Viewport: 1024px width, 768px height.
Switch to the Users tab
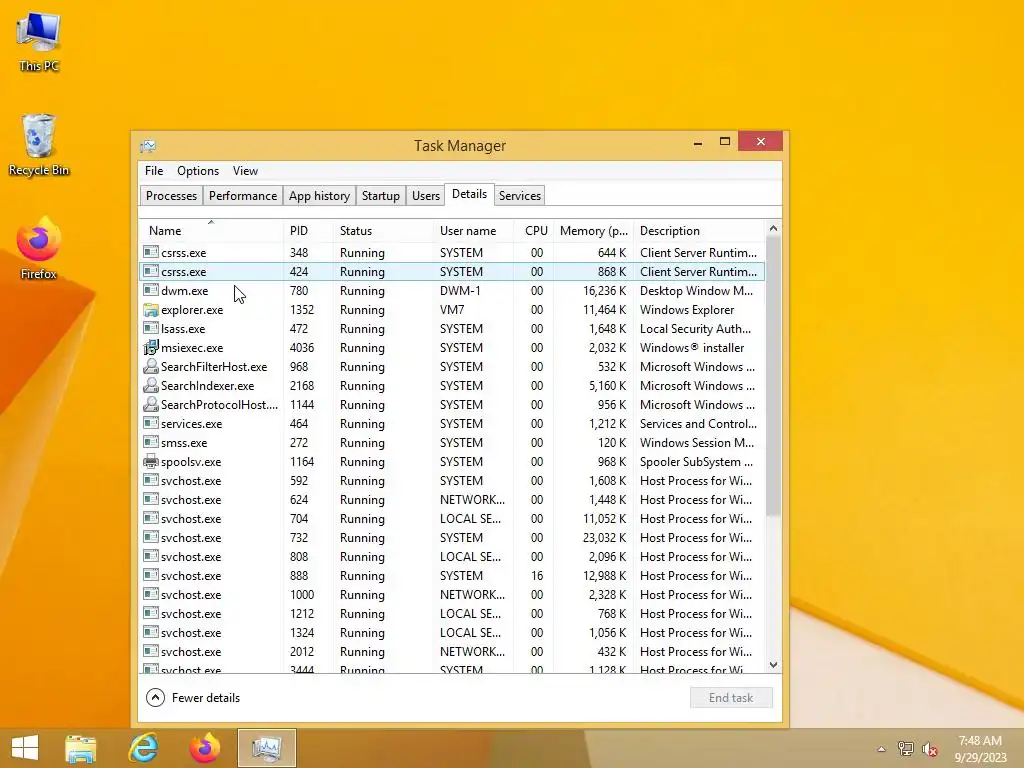426,196
